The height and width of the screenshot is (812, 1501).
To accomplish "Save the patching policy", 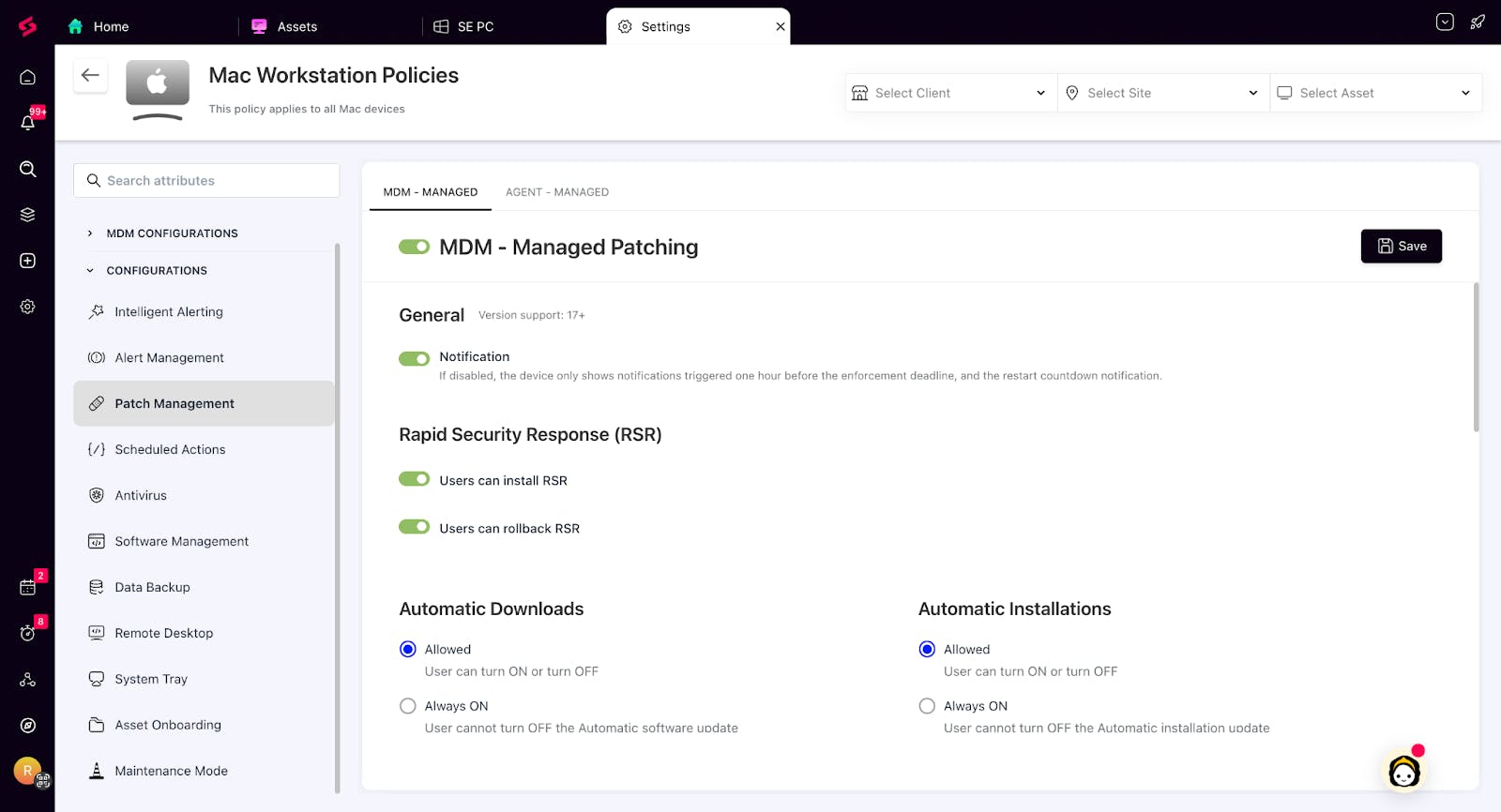I will 1401,247.
